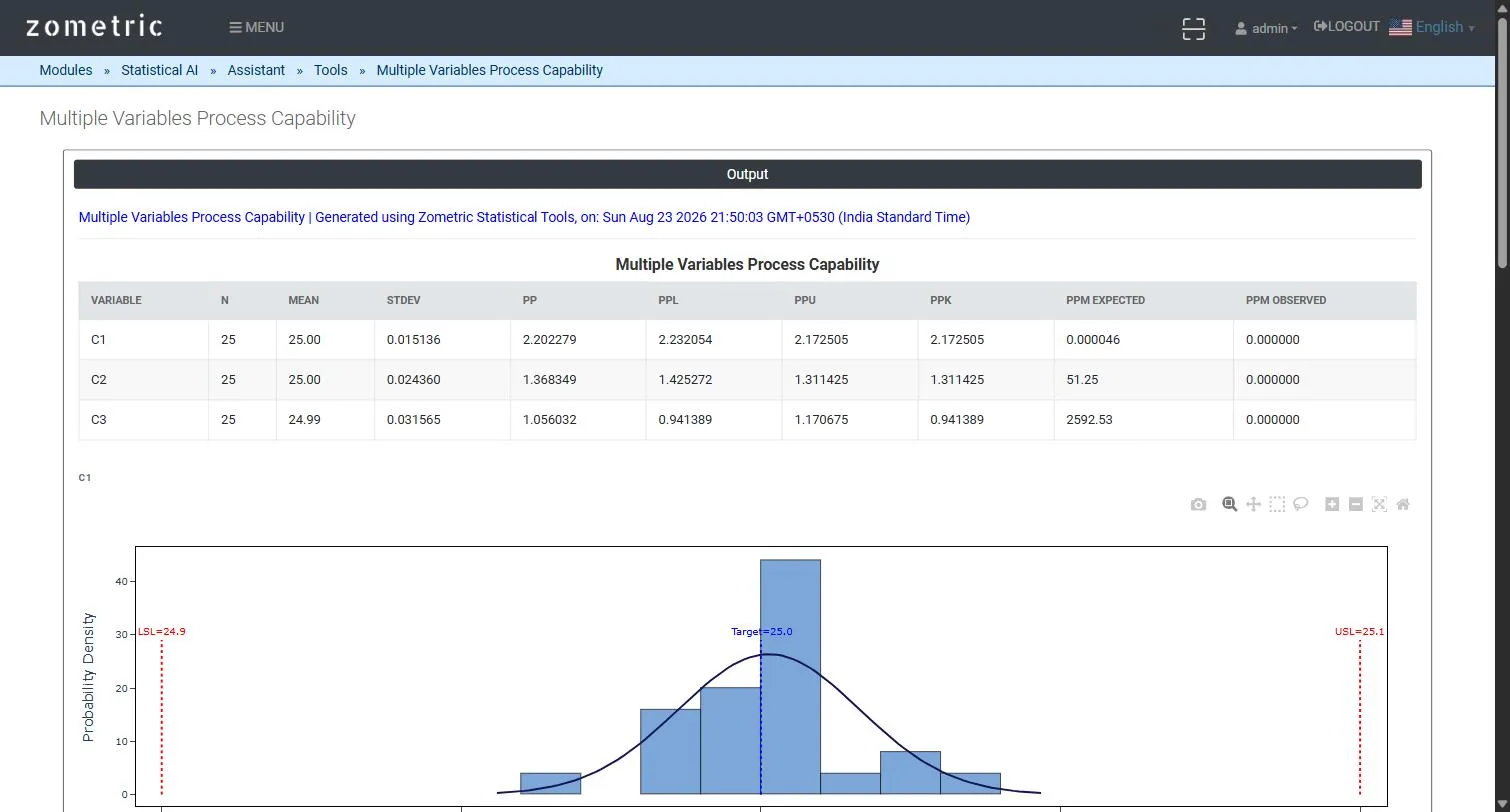Image resolution: width=1510 pixels, height=812 pixels.
Task: Open the admin user dropdown
Action: [x=1266, y=28]
